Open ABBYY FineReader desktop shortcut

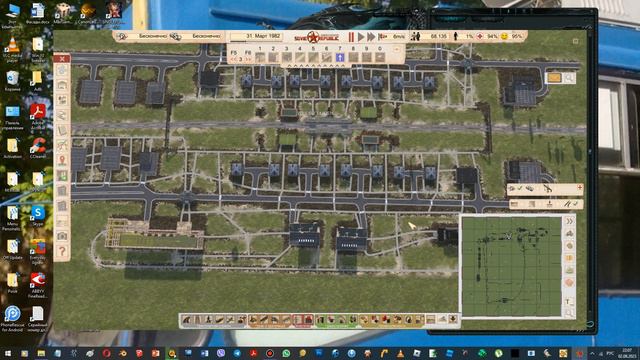coord(37,285)
